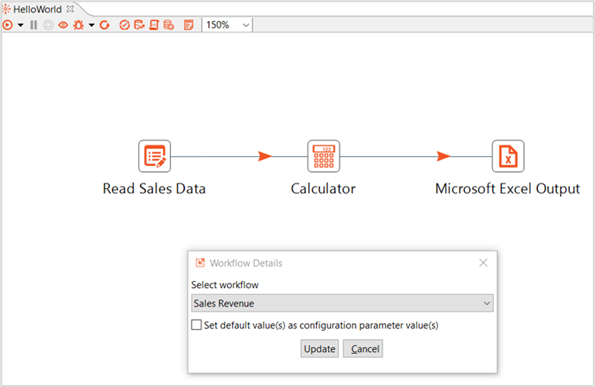Viewport: 595px width, 387px height.
Task: Select the Microsoft Excel Output step icon
Action: coord(508,156)
